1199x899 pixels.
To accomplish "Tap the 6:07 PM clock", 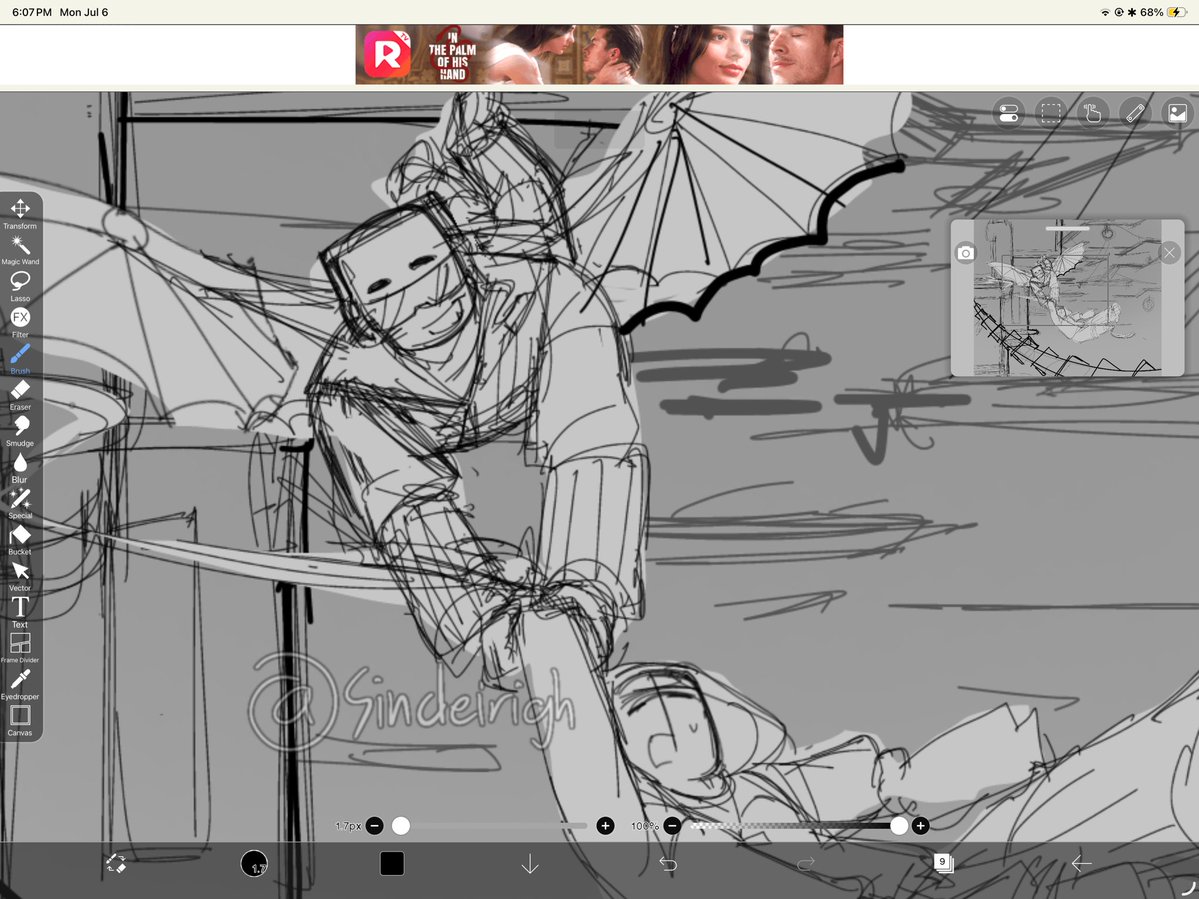I will pos(32,12).
